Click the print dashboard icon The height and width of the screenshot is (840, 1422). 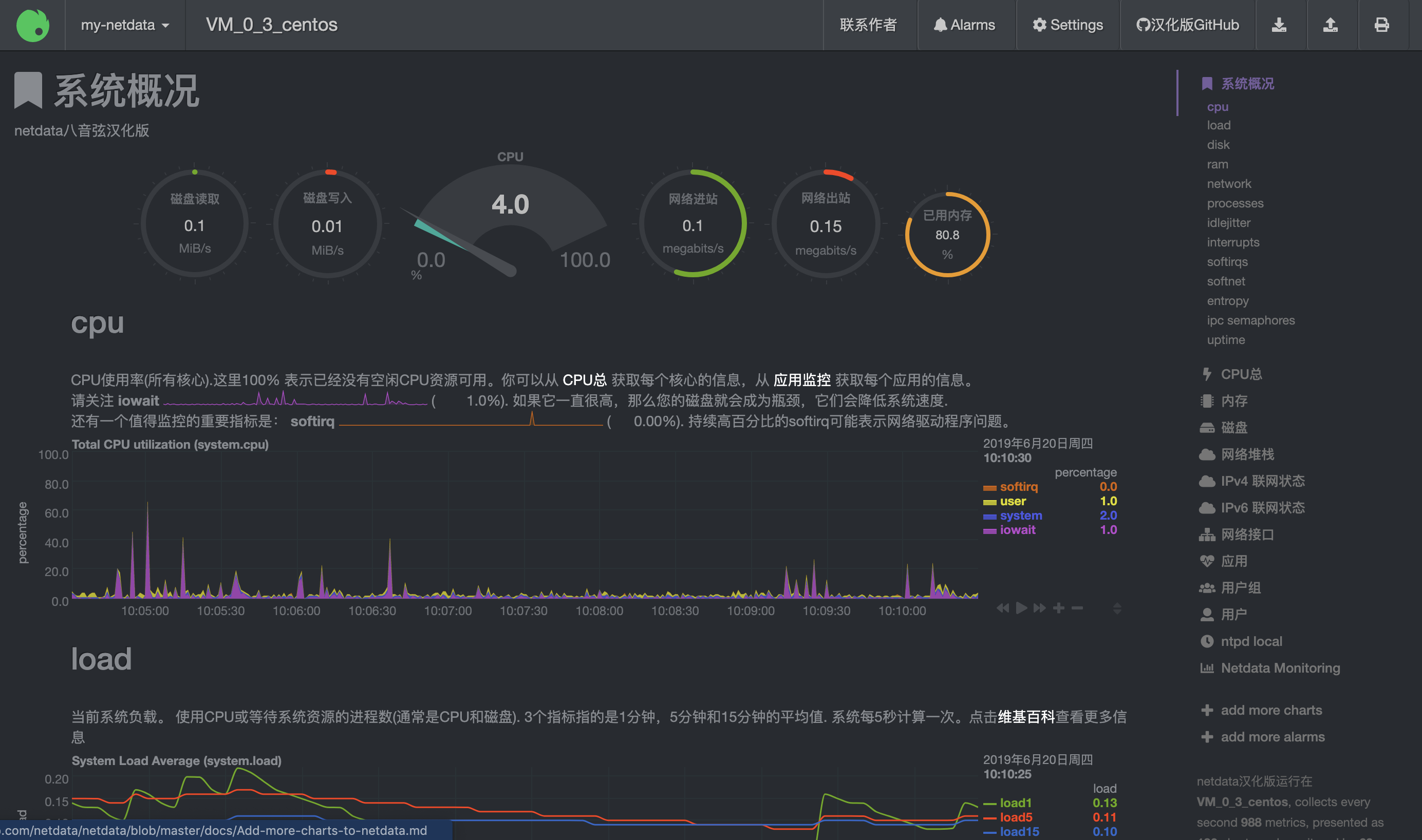[1382, 25]
